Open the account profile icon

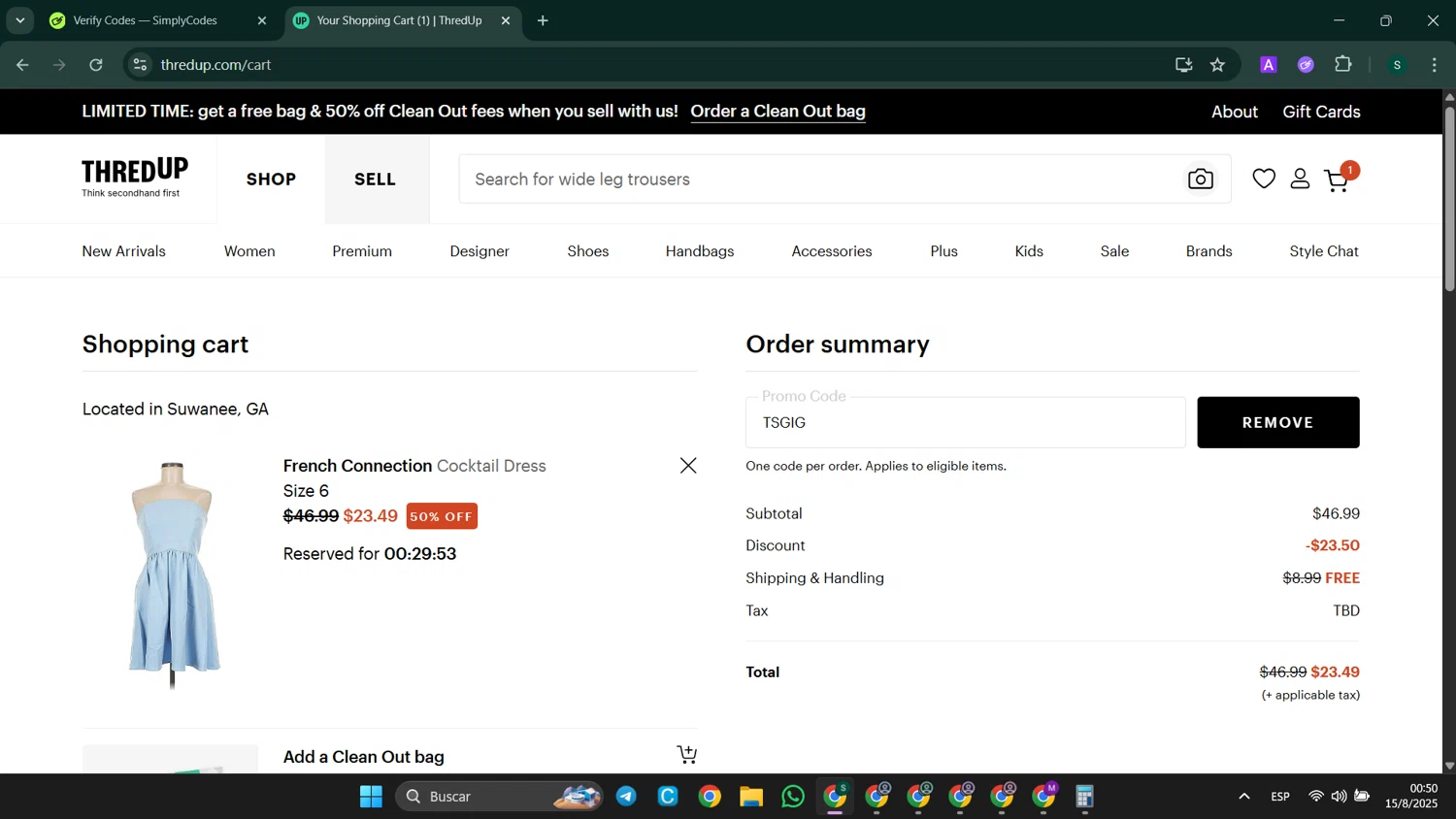1300,179
